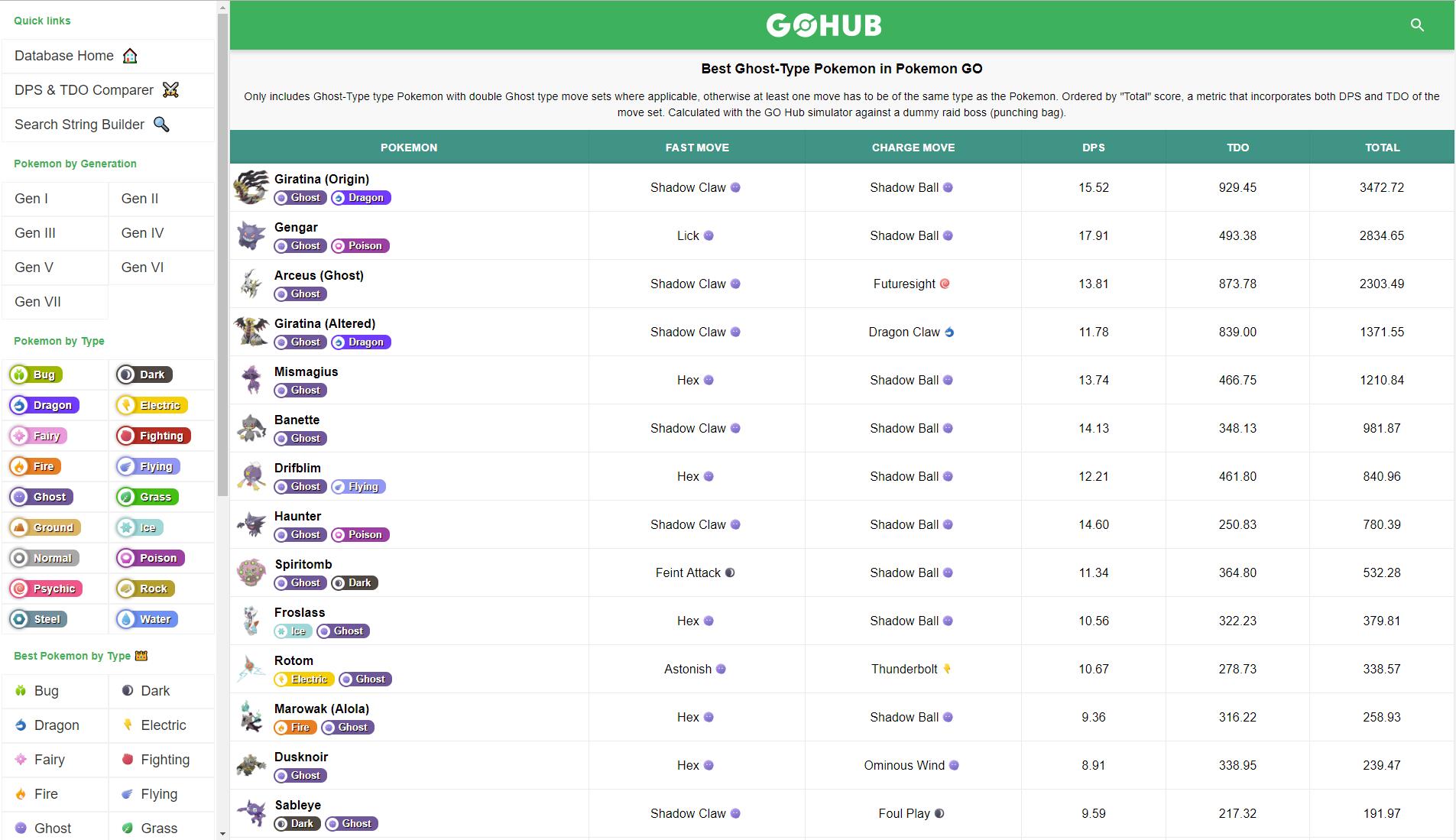Select the Normal type badge
The width and height of the screenshot is (1456, 840).
point(44,558)
